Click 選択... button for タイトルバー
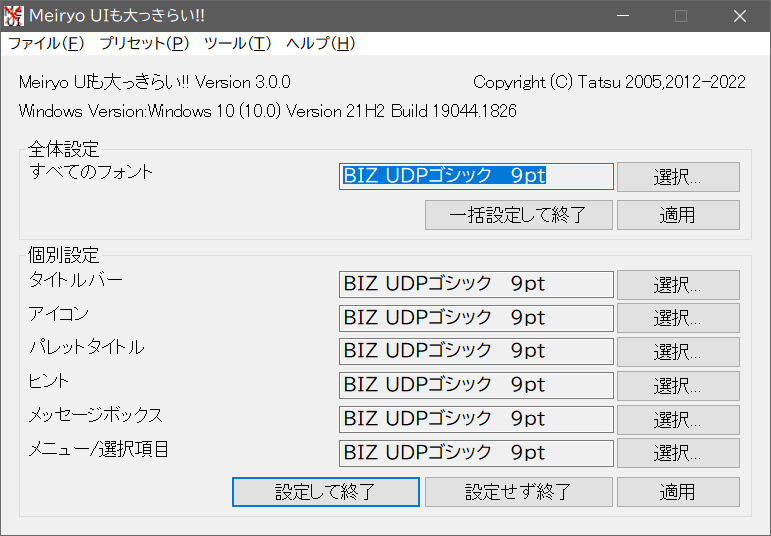Screen dimensions: 771x536 678,284
